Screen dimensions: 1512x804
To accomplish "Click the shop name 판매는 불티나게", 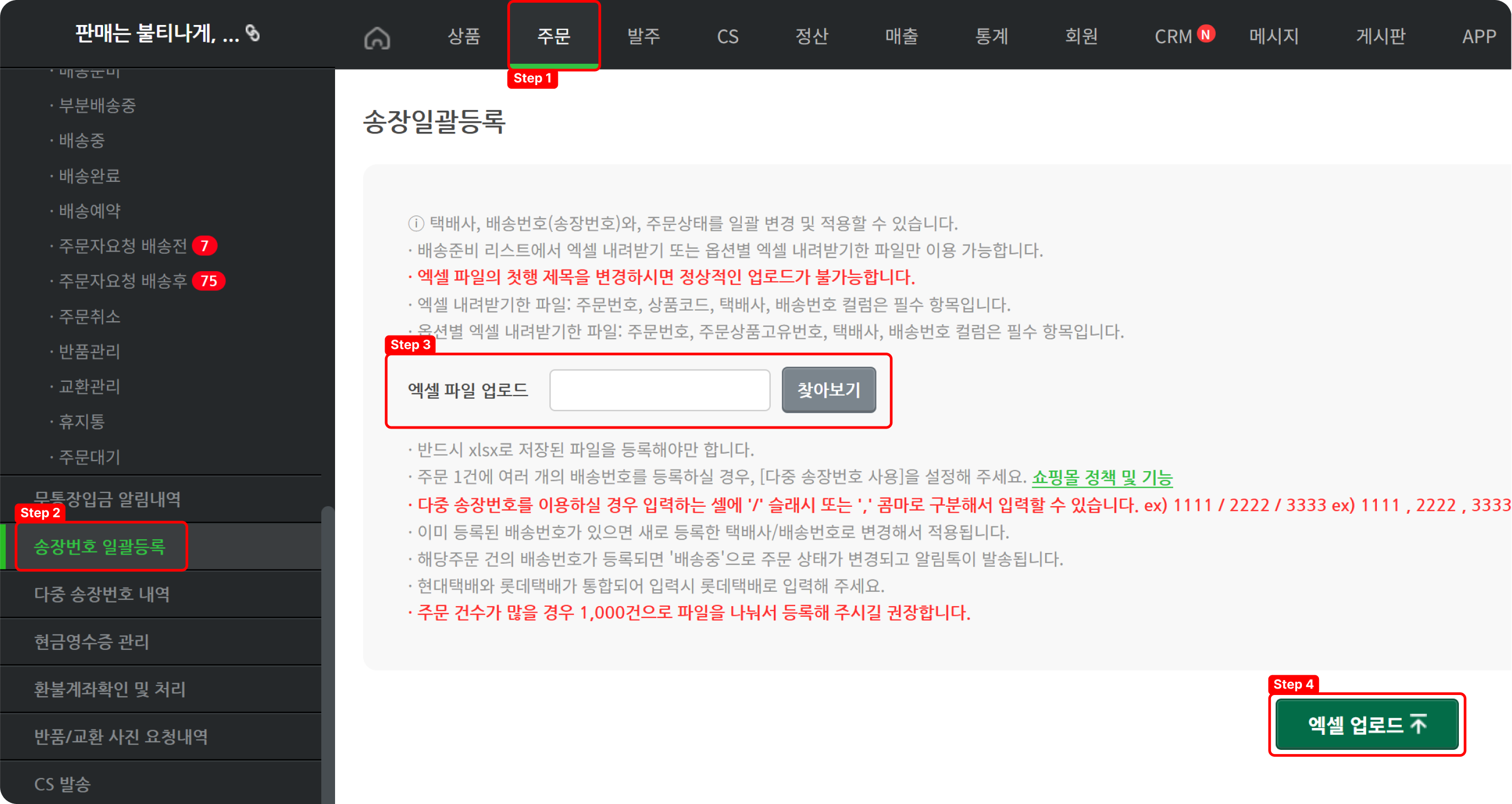I will pos(157,33).
